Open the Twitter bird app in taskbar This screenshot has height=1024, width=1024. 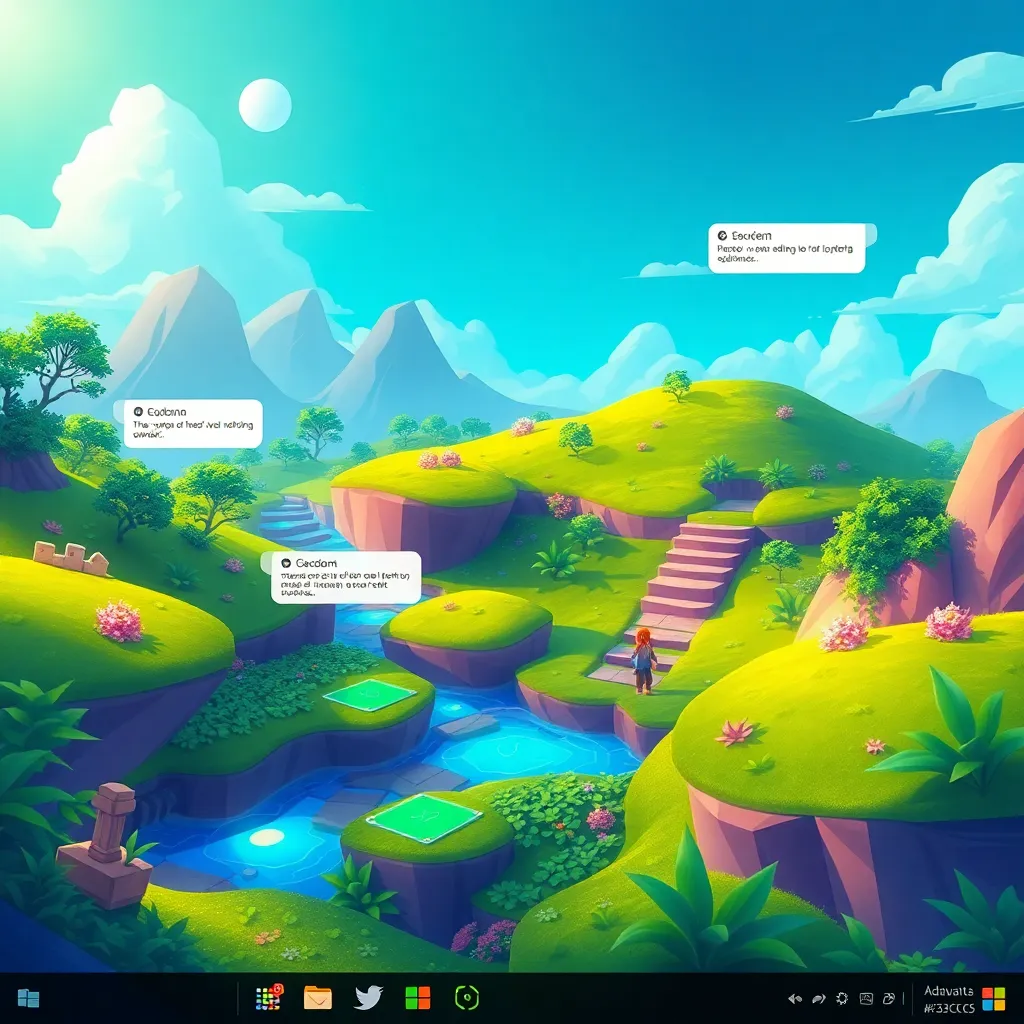click(x=368, y=997)
